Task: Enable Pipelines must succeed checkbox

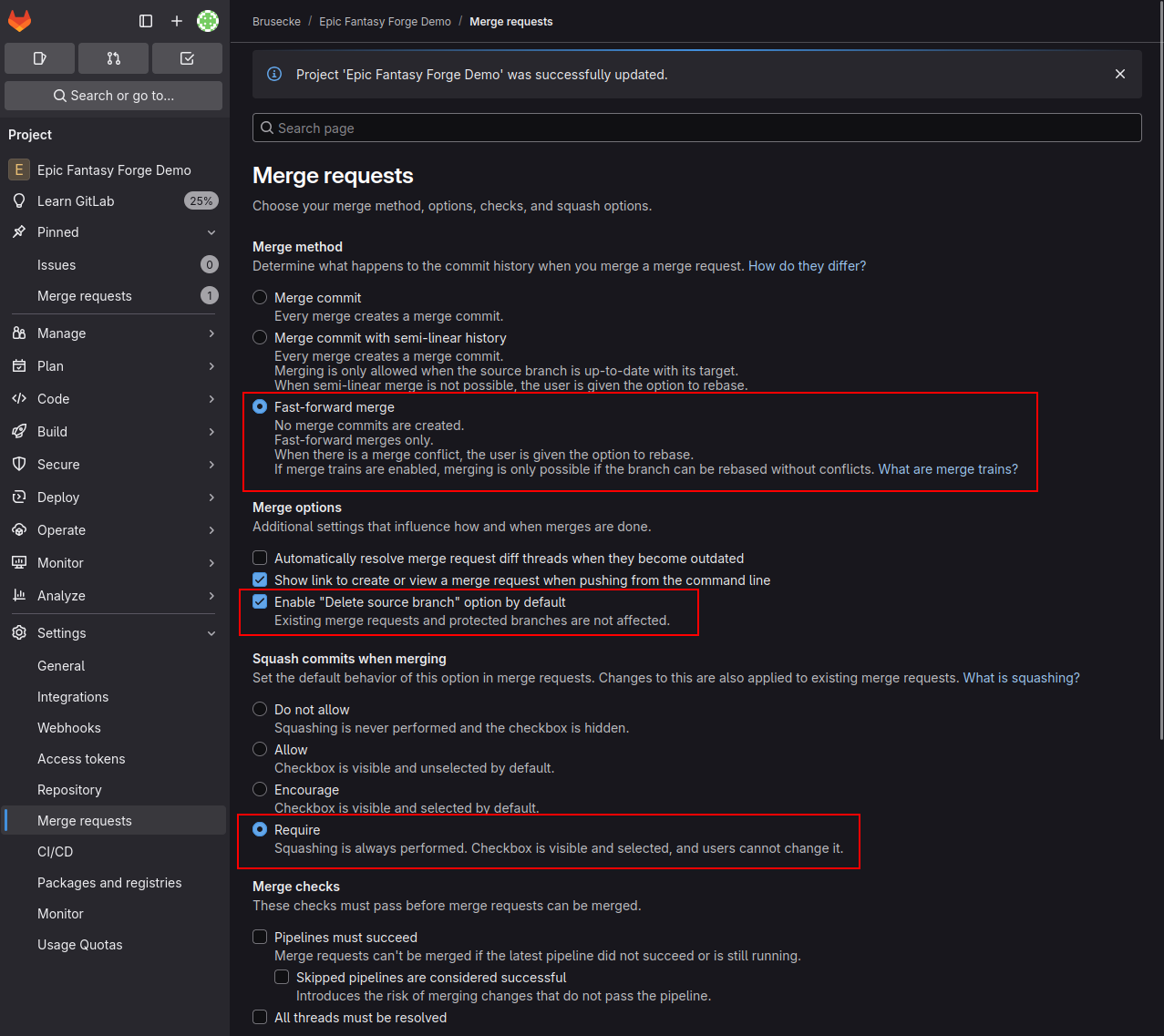Action: coord(260,937)
